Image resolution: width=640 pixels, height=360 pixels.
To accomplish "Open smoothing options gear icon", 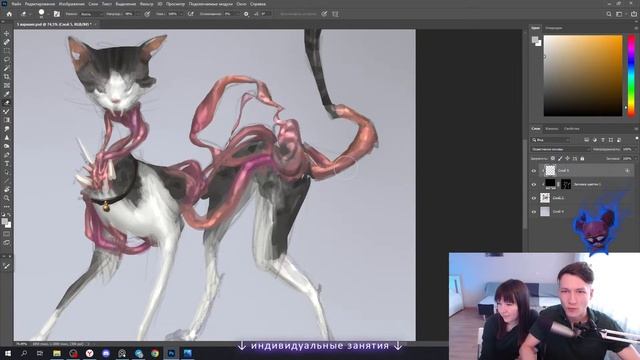I will (246, 14).
